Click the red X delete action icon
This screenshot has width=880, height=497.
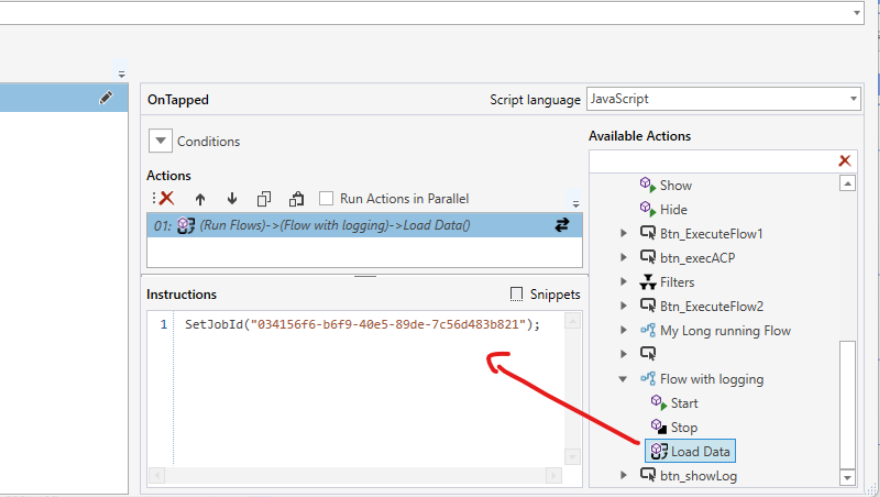166,199
